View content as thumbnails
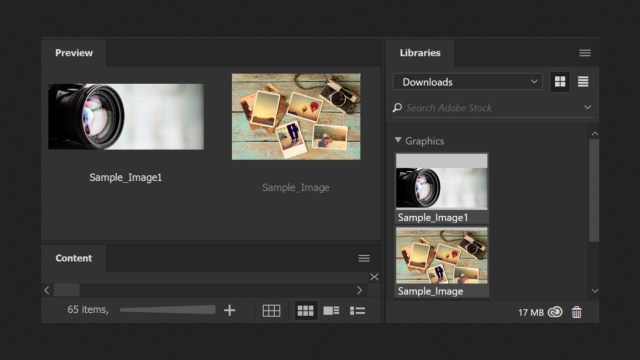640x360 pixels. 305,311
